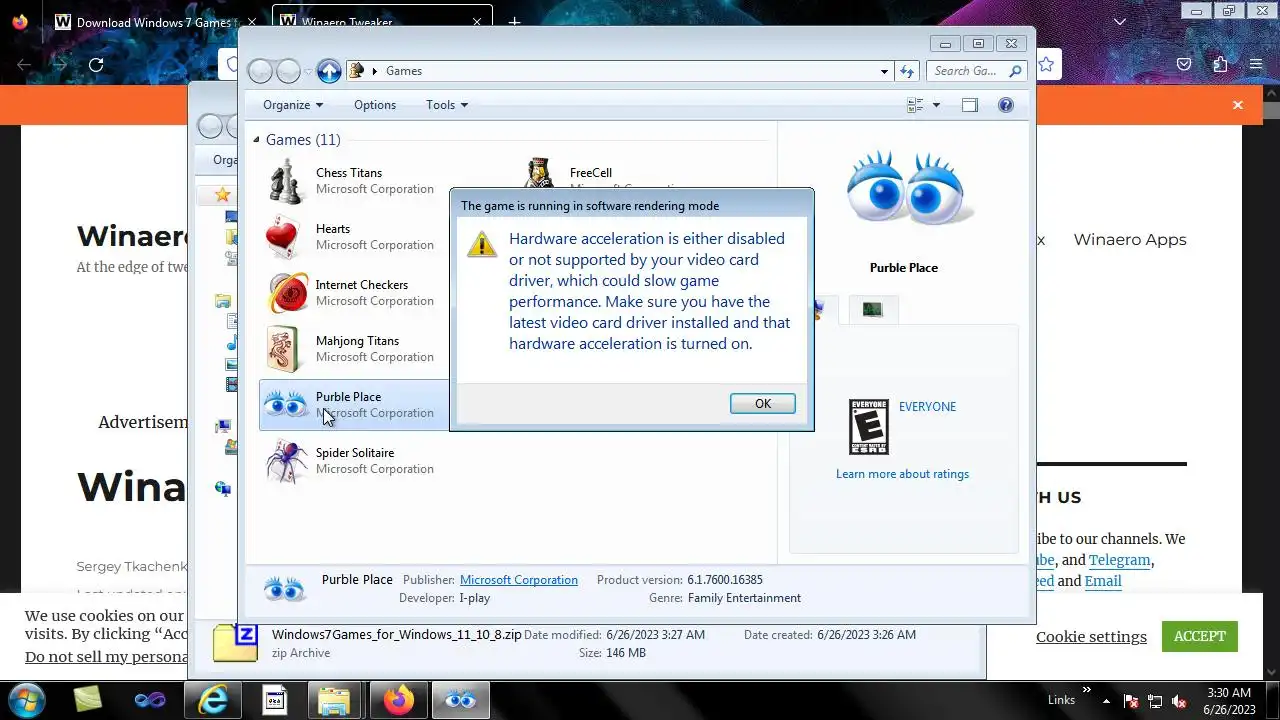Click the script window taskbar icon
Screen dimensions: 1280x720
tap(274, 700)
